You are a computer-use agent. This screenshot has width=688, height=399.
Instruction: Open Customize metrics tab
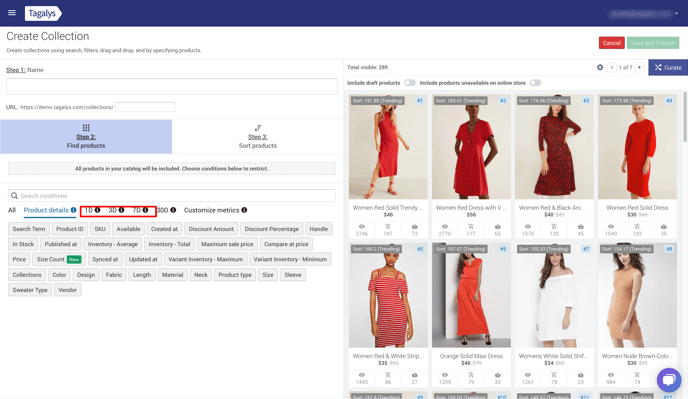pyautogui.click(x=211, y=210)
